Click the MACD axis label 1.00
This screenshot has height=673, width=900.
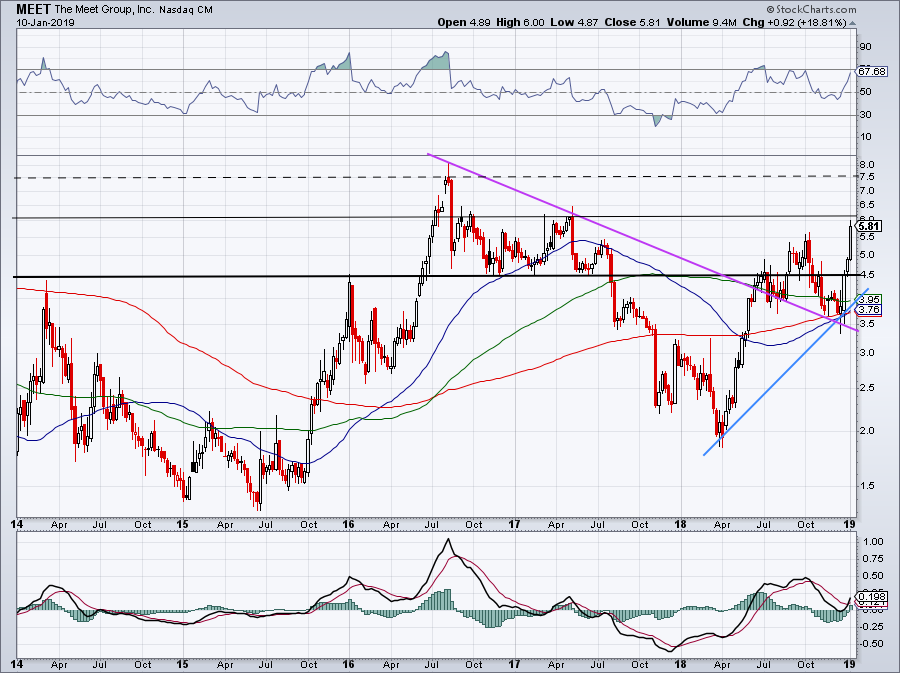click(873, 542)
